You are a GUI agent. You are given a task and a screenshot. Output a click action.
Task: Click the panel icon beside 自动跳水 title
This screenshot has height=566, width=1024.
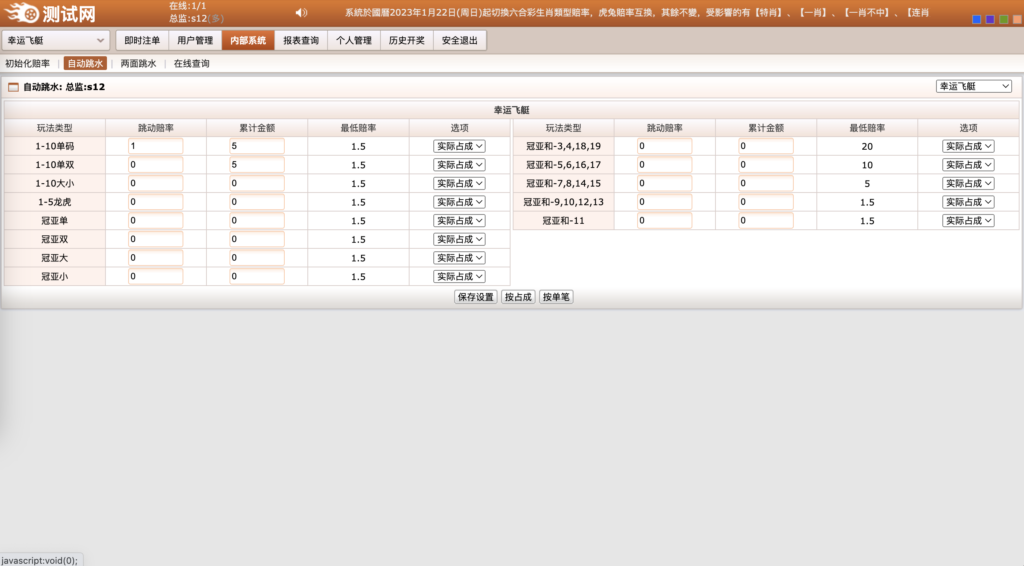coord(13,87)
